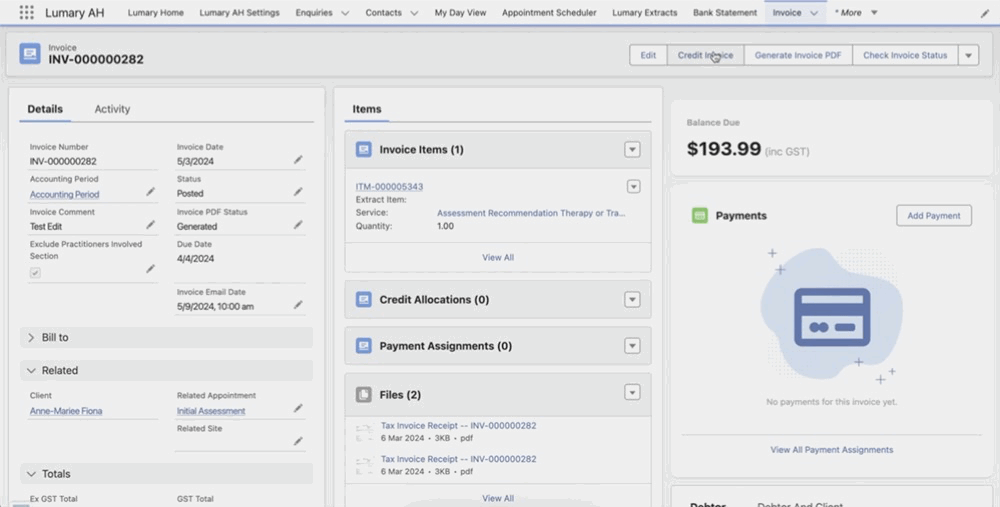The height and width of the screenshot is (507, 1000).
Task: Click the Payments card icon
Action: point(700,215)
